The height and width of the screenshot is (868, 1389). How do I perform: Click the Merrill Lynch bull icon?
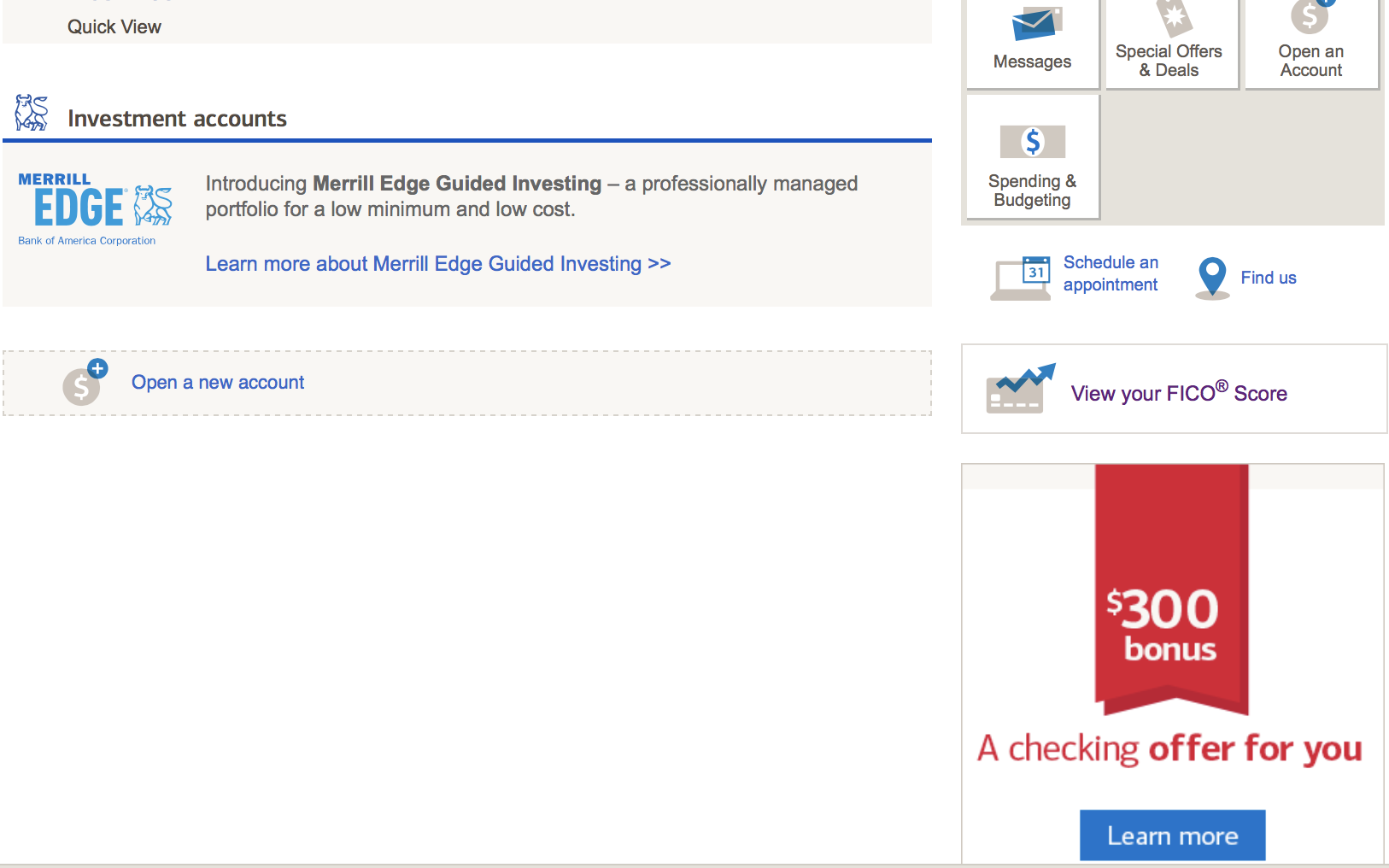pos(32,113)
